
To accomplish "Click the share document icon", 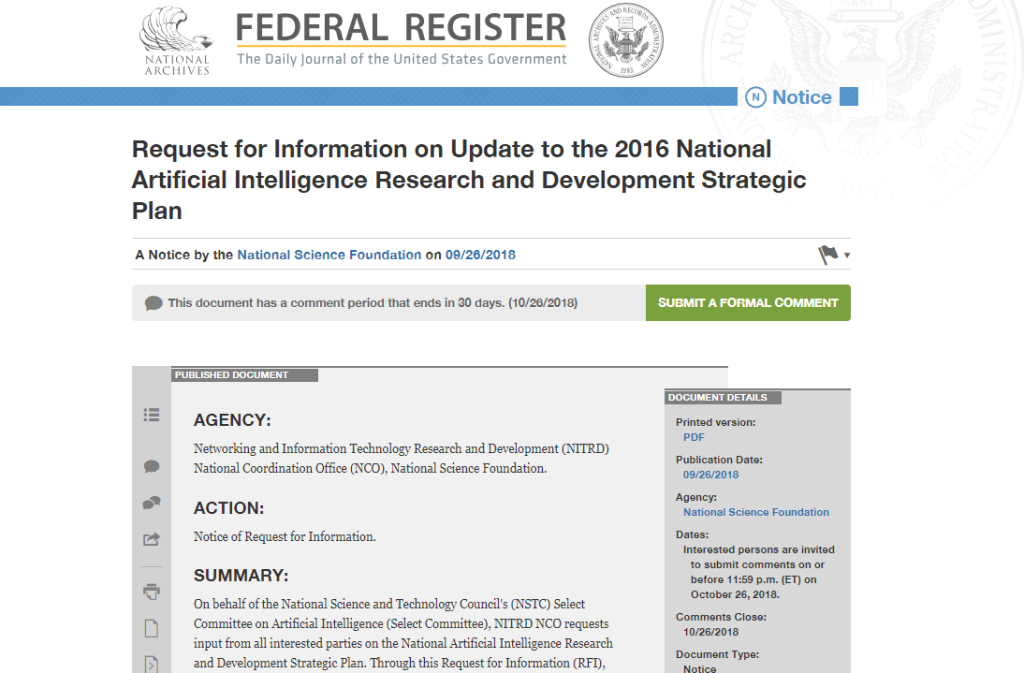I will pyautogui.click(x=151, y=540).
